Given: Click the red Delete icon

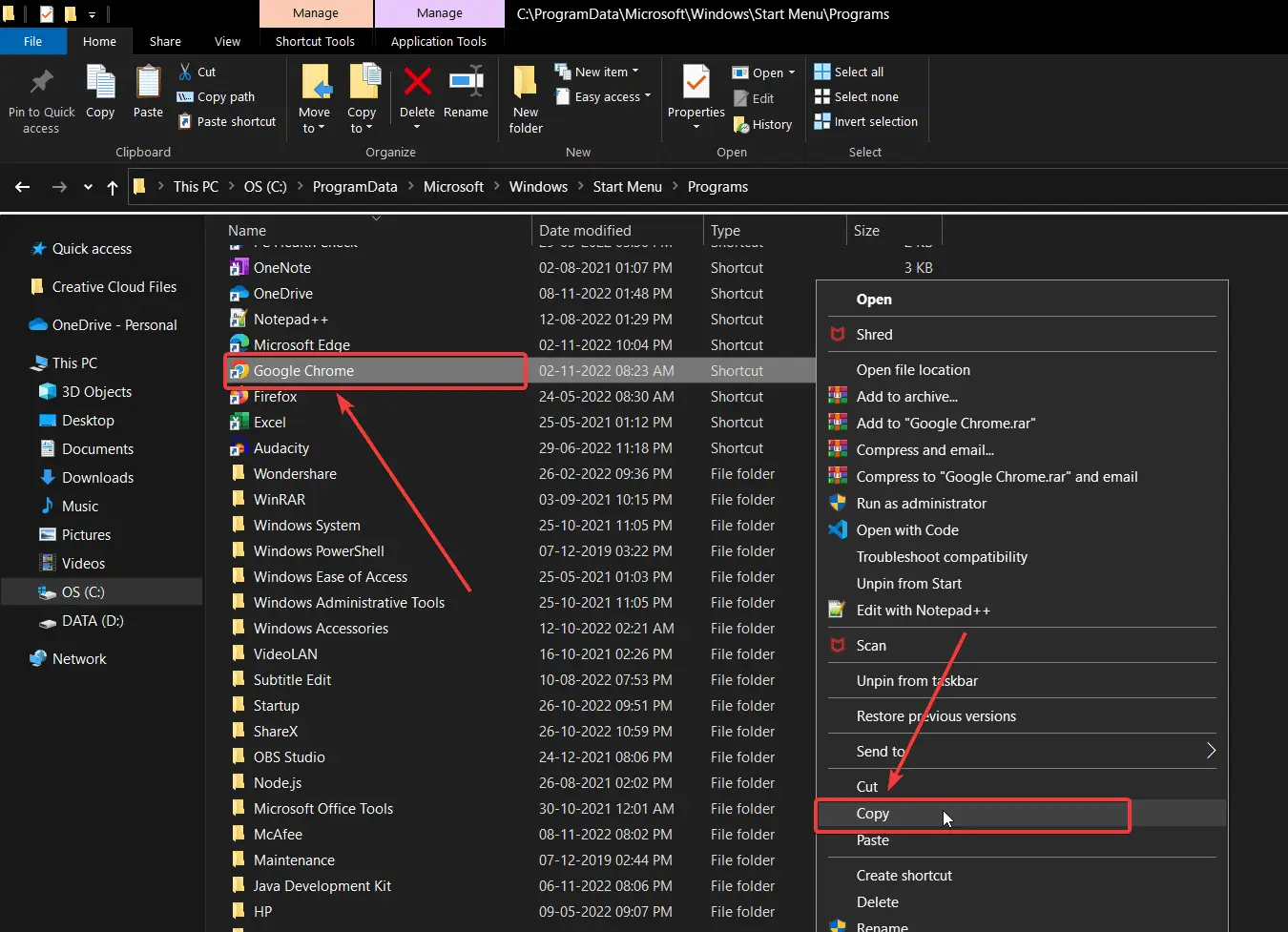Looking at the screenshot, I should click(x=417, y=81).
